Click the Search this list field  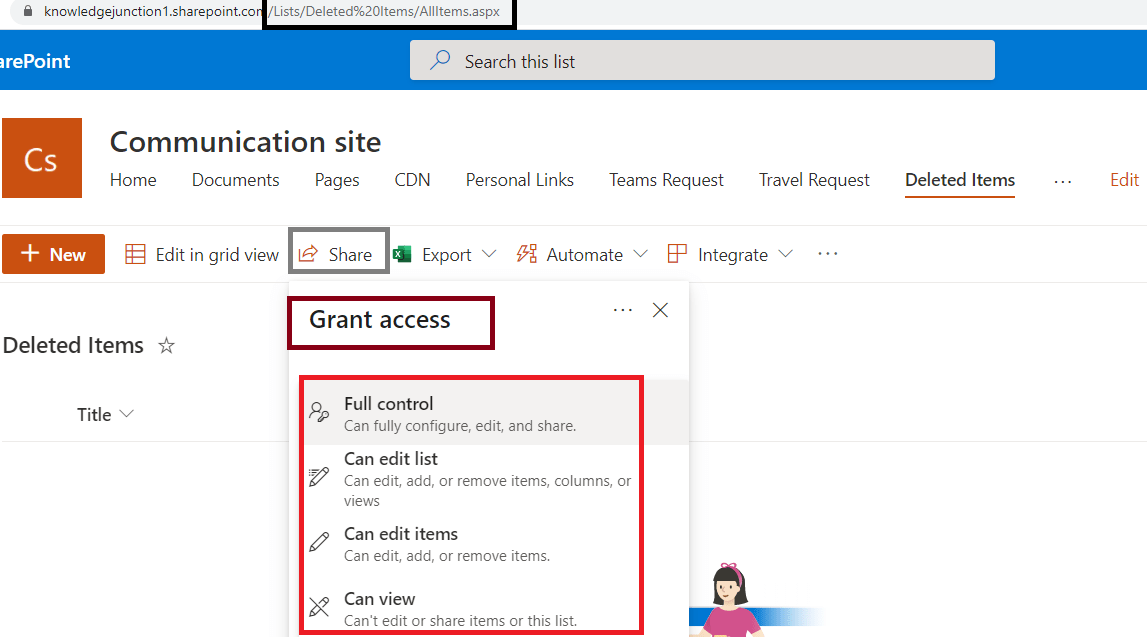[700, 60]
